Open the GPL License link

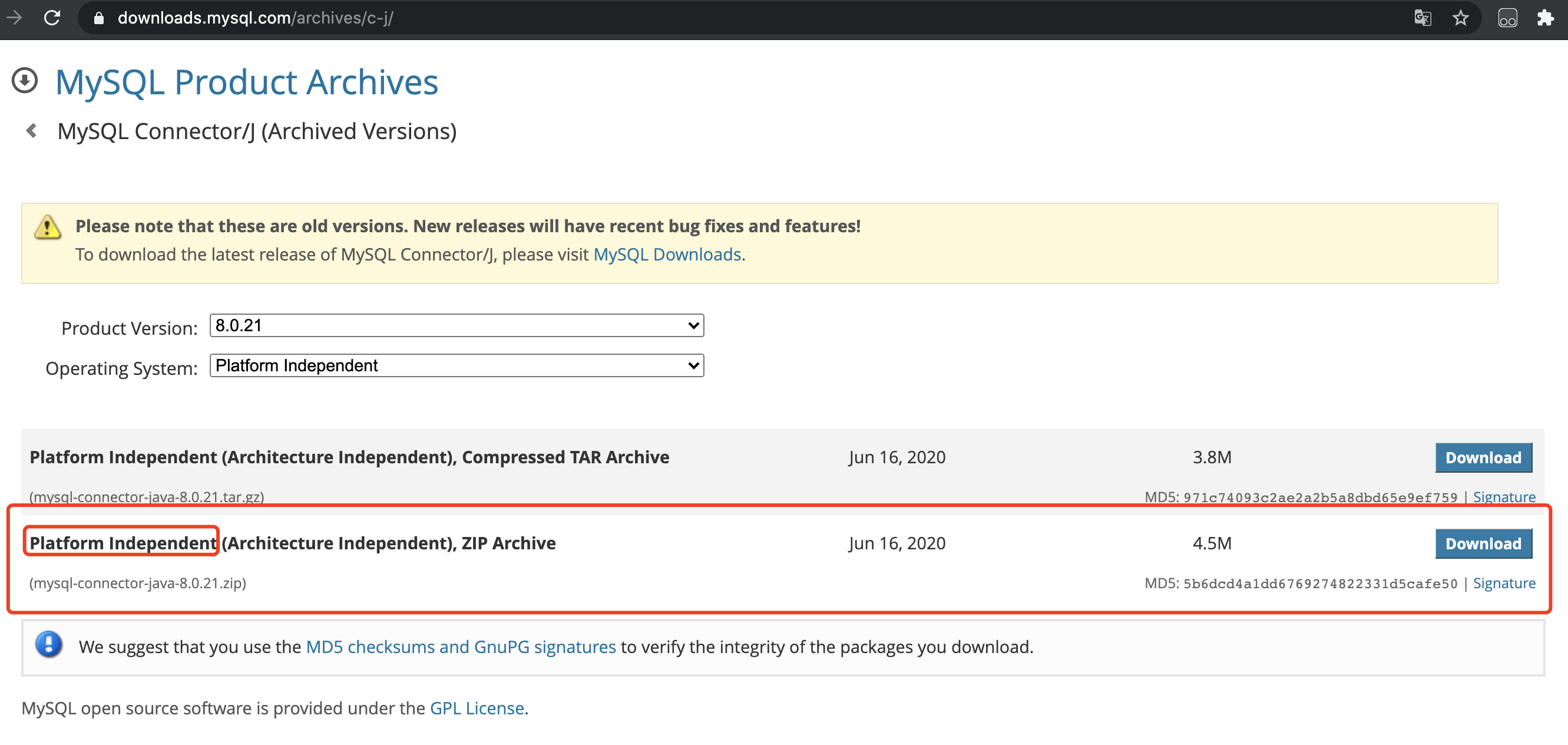point(477,708)
